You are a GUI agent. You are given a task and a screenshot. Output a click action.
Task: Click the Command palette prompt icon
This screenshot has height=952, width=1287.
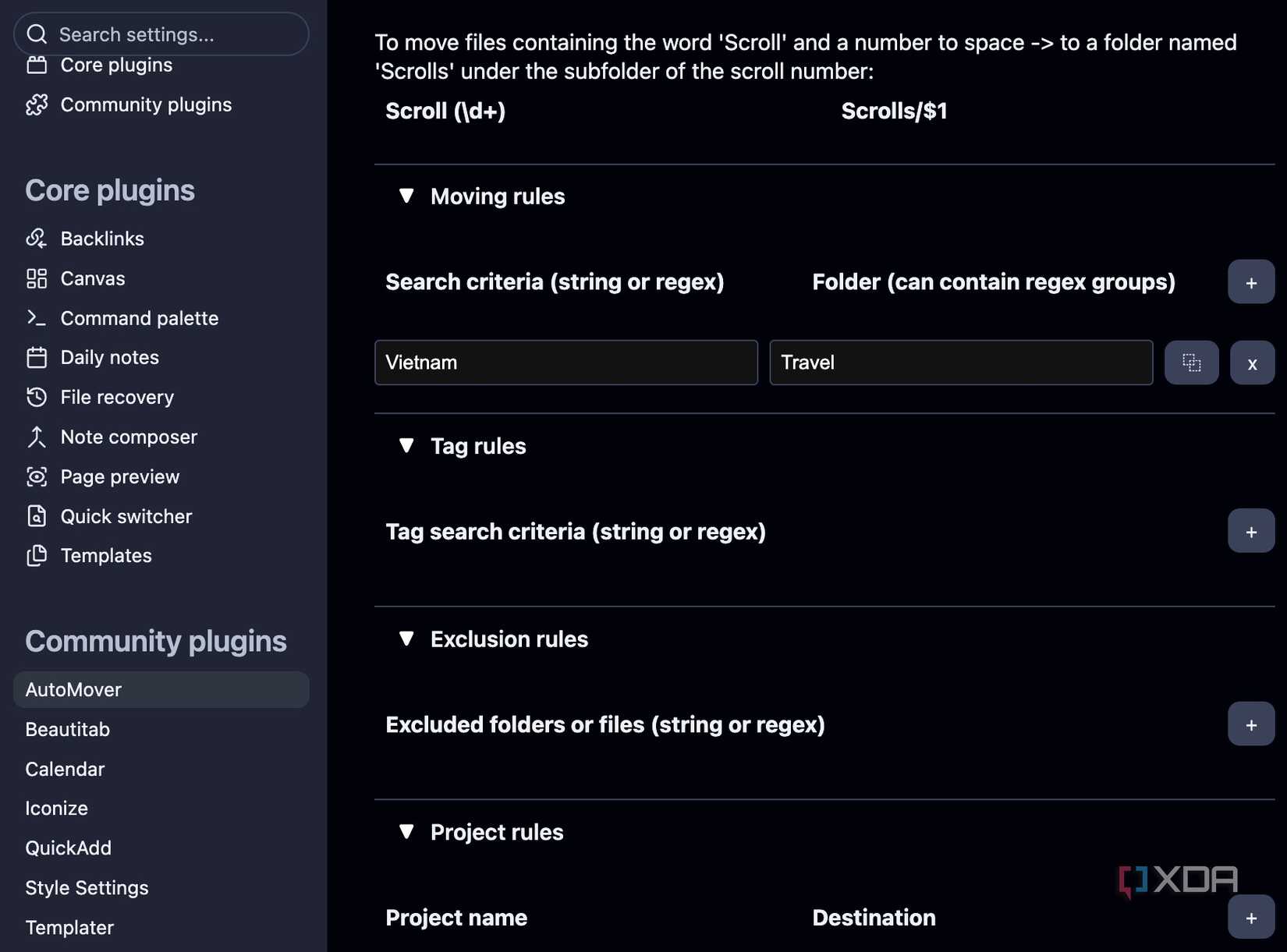coord(37,318)
